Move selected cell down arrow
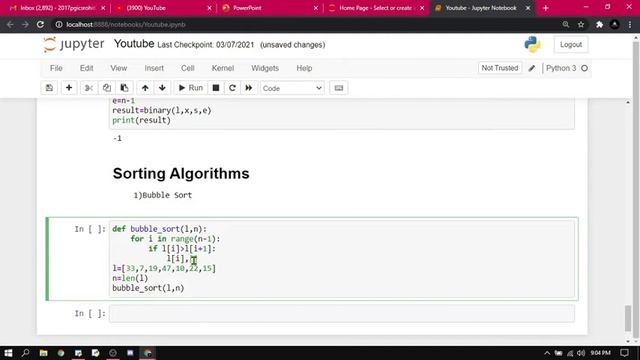 162,88
